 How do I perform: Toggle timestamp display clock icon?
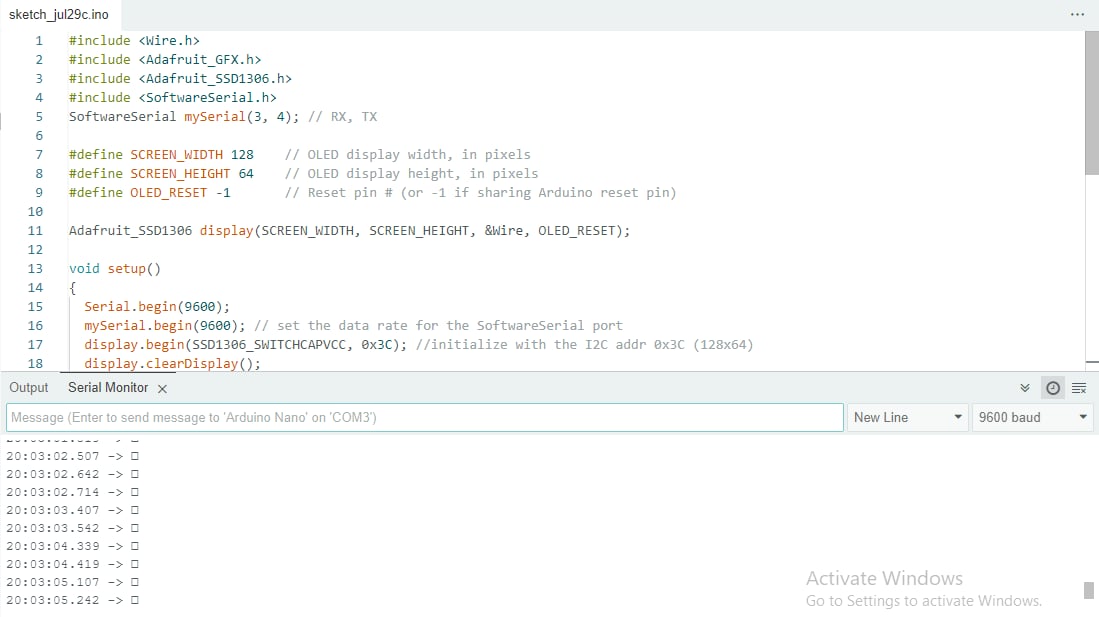(1052, 388)
